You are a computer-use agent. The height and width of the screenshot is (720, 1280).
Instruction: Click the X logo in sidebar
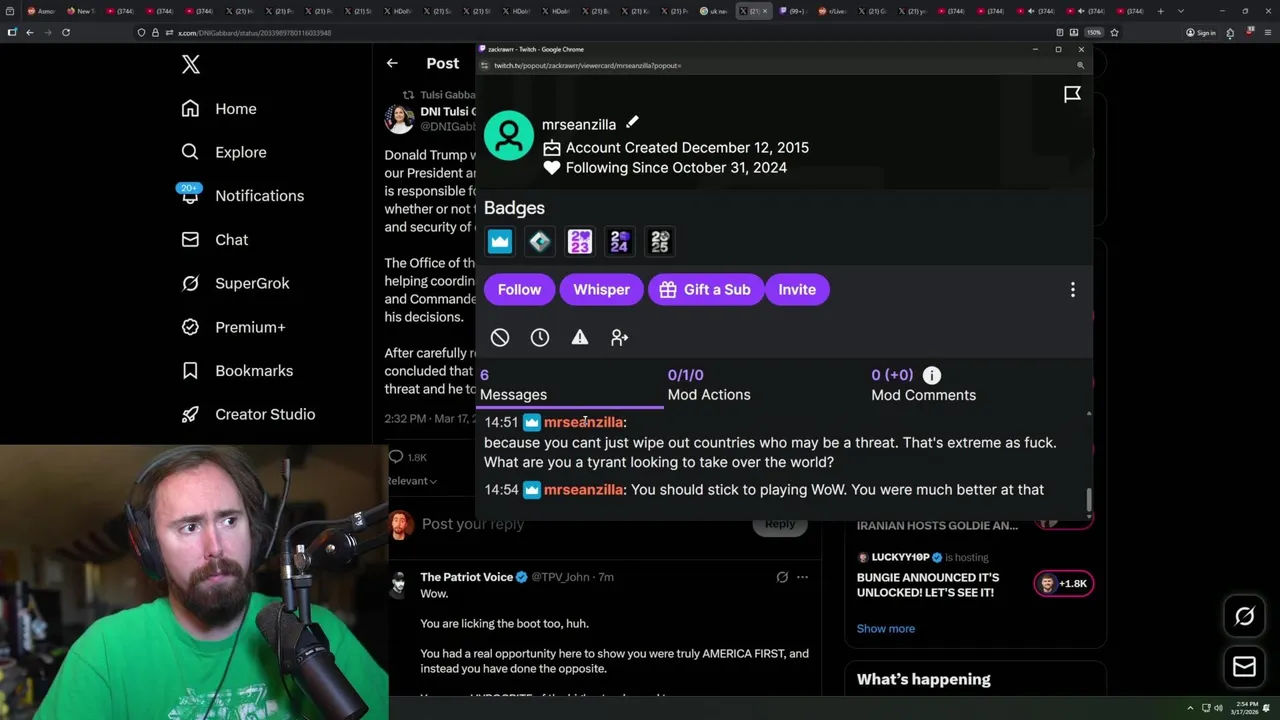pos(191,65)
